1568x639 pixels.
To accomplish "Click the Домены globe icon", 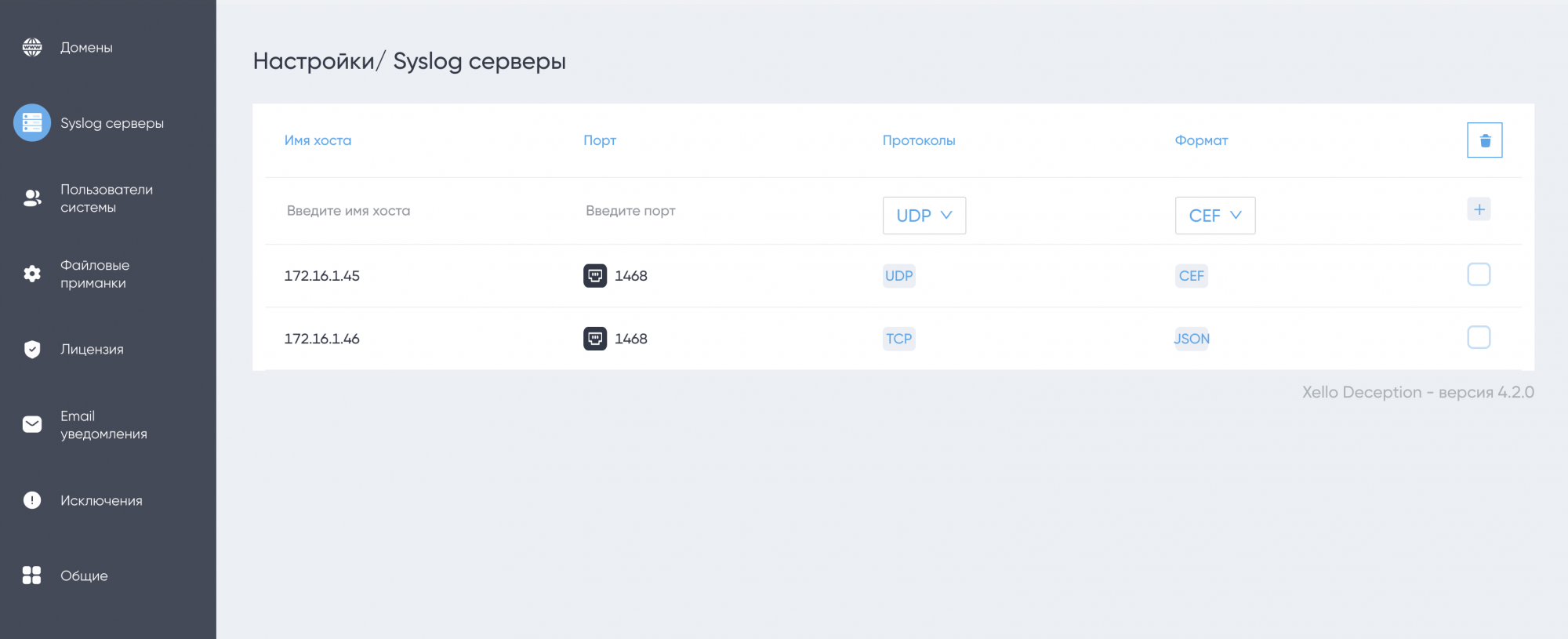I will pos(32,47).
